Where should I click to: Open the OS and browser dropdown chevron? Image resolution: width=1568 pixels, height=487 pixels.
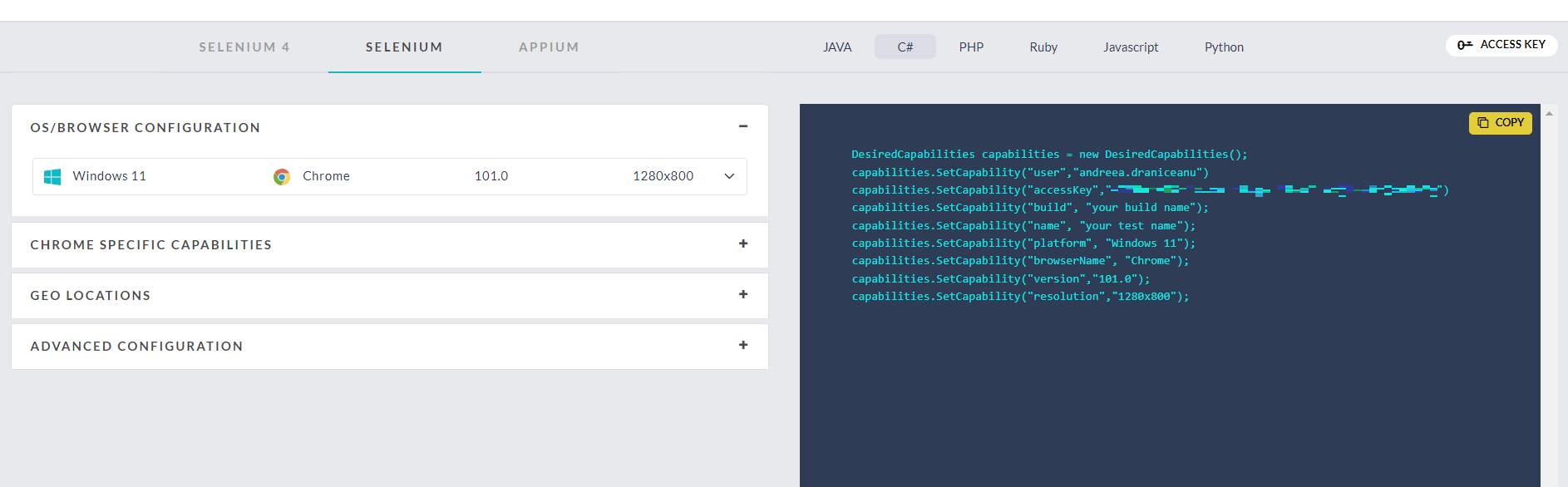[729, 176]
